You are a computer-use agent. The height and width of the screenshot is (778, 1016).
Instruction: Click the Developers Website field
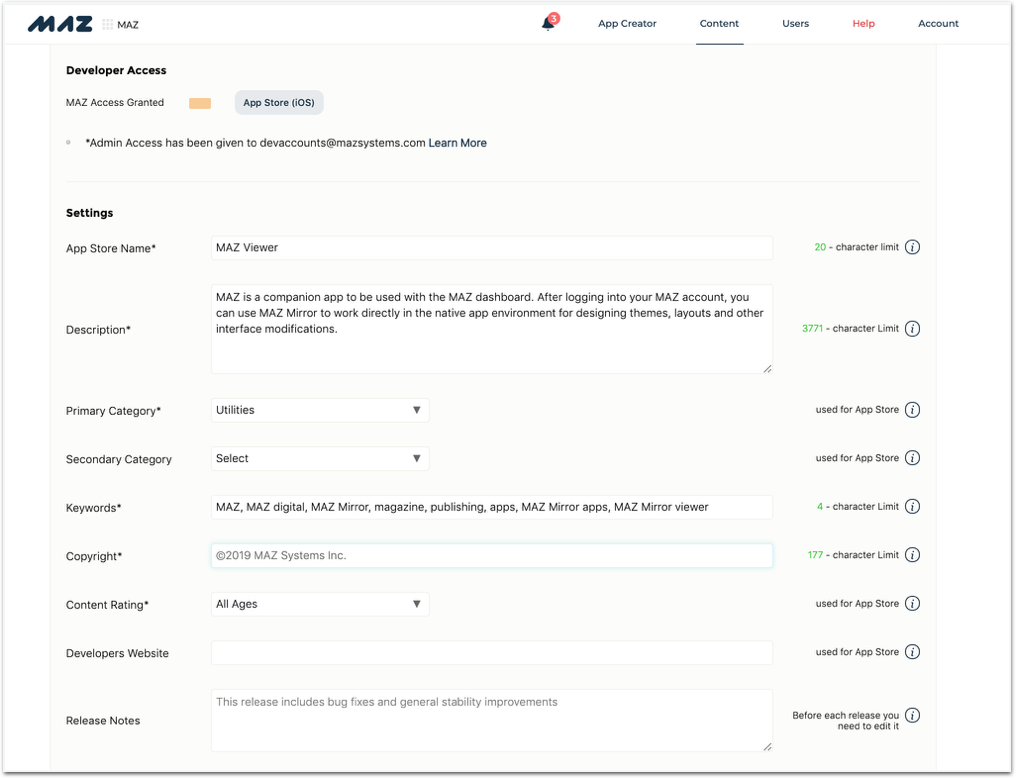point(492,653)
